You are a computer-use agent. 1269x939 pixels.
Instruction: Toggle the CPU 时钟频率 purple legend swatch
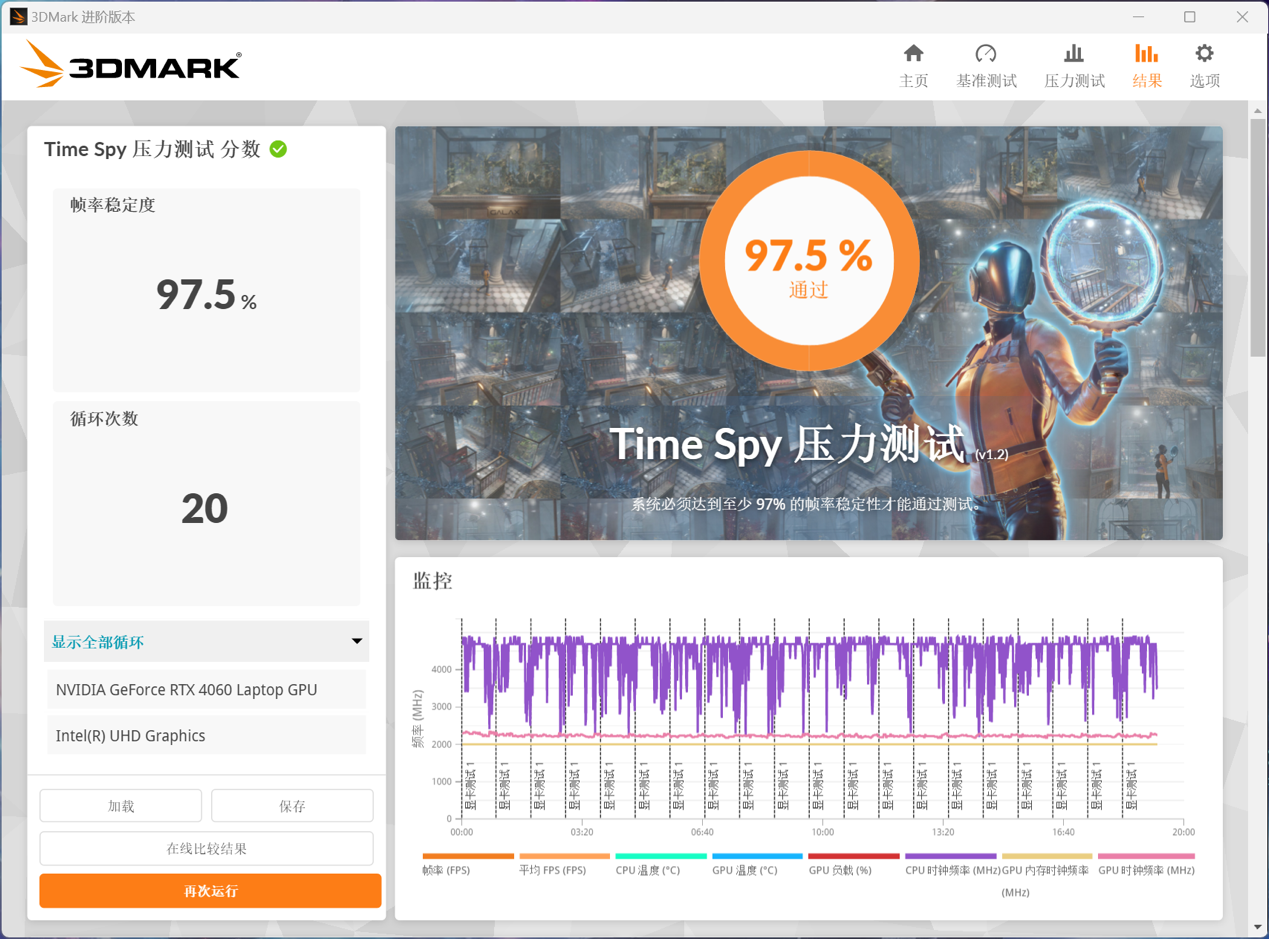tap(950, 857)
